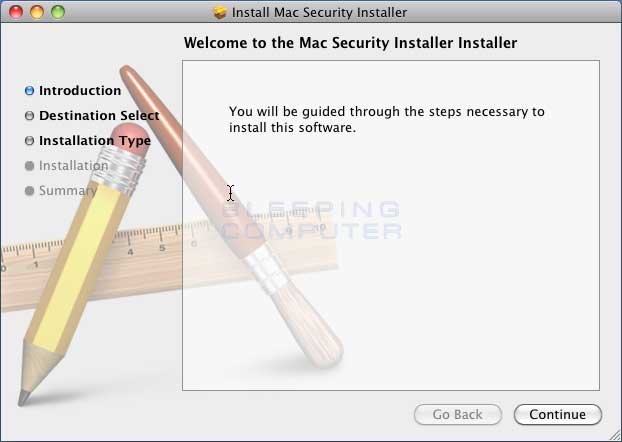Select the grayed Installation step label
Image resolution: width=622 pixels, height=442 pixels.
(x=73, y=165)
